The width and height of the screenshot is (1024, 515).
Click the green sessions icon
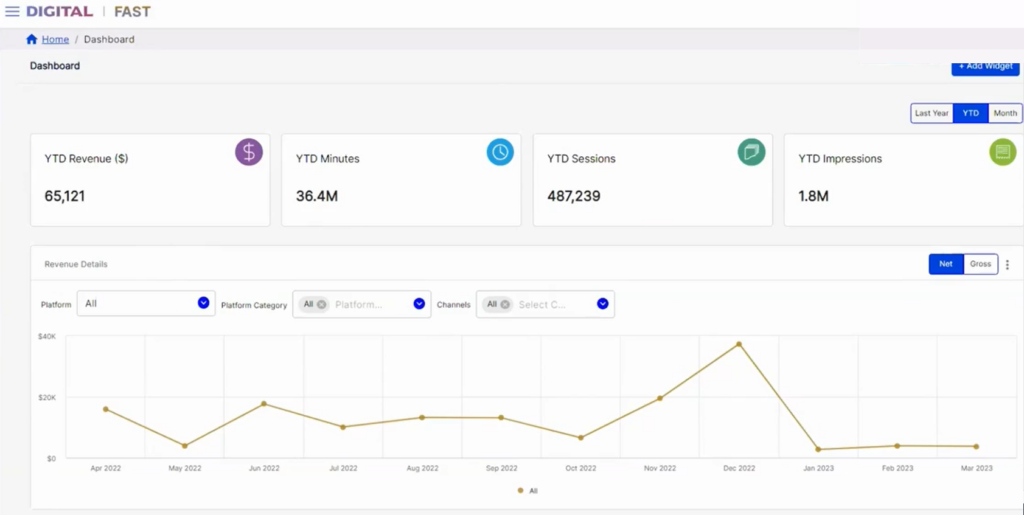tap(751, 152)
